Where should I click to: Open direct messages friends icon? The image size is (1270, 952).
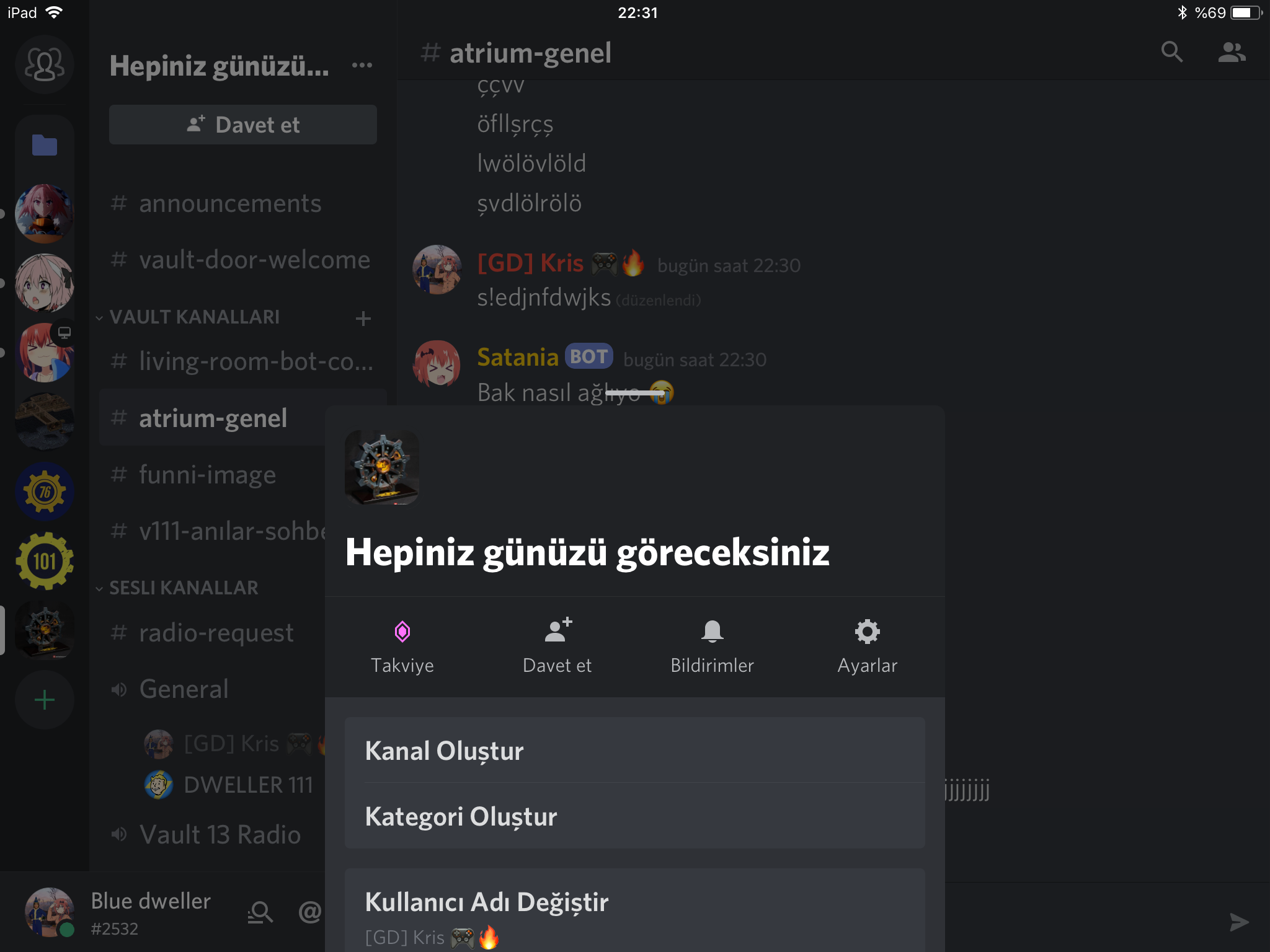pyautogui.click(x=44, y=64)
